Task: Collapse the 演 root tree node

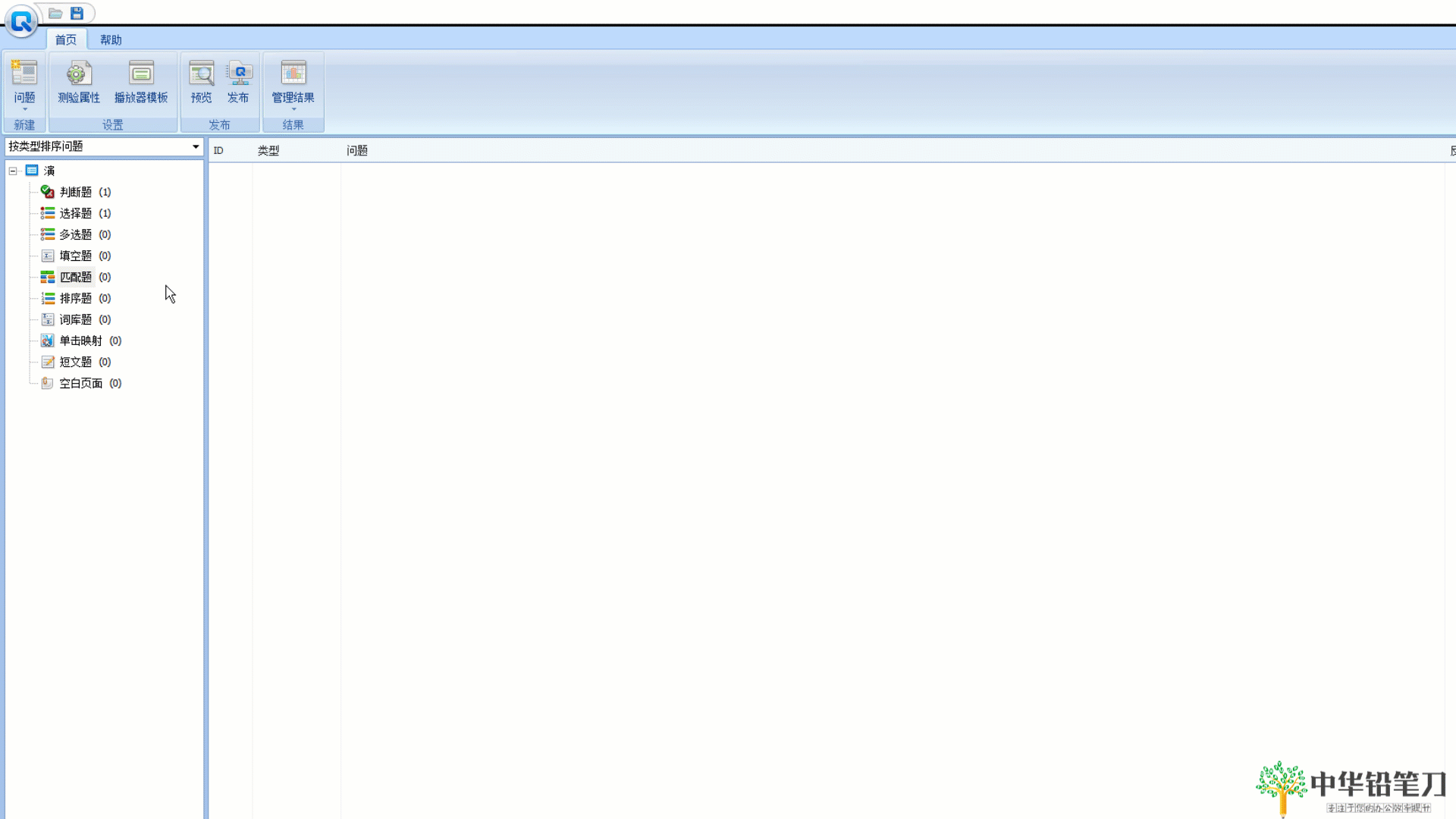Action: click(x=13, y=171)
